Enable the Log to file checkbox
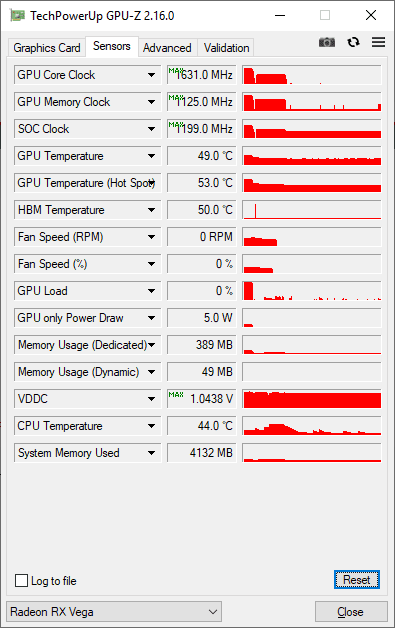395x628 pixels. 21,580
